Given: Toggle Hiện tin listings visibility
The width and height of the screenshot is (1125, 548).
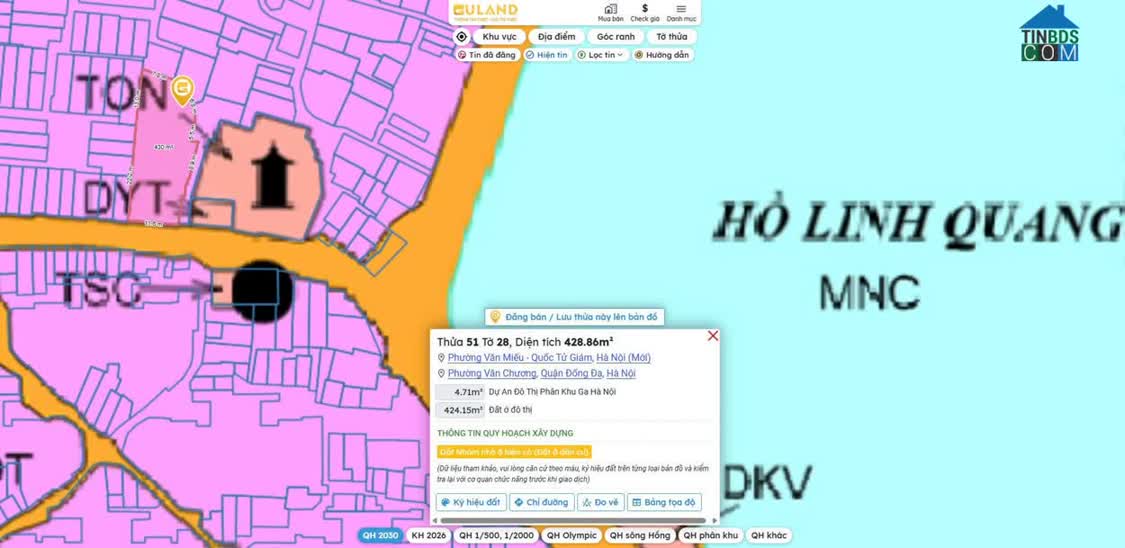Looking at the screenshot, I should (547, 55).
